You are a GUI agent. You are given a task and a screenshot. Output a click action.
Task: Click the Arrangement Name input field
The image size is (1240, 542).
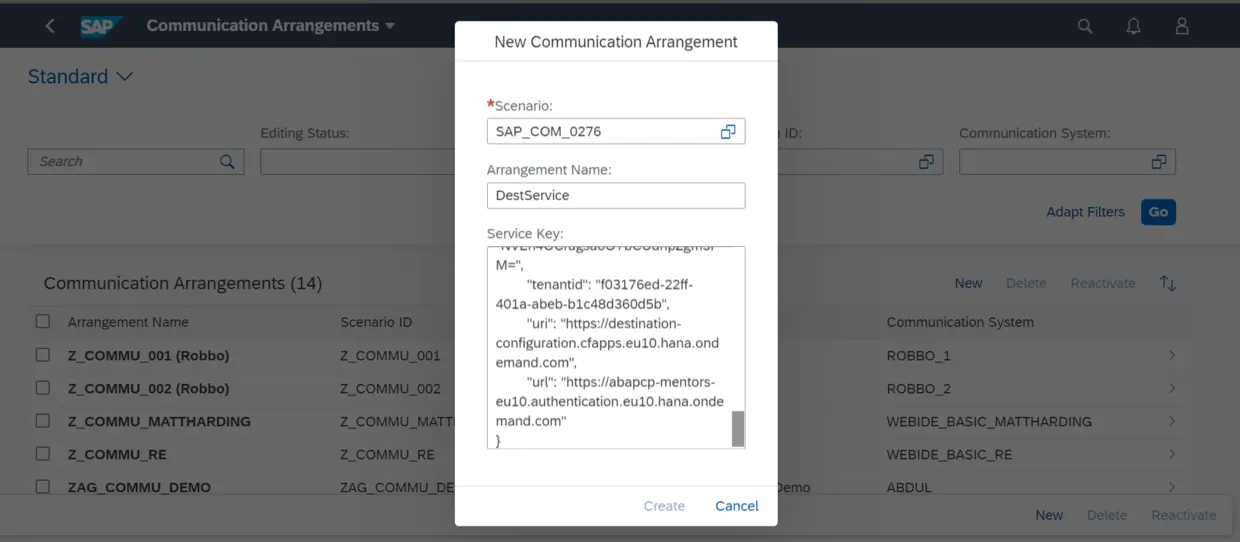pos(616,195)
